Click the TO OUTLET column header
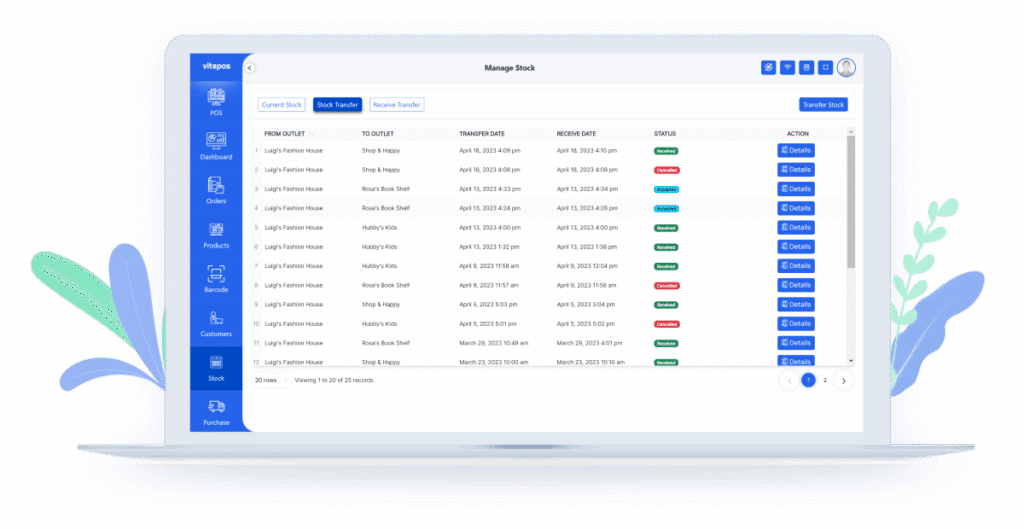This screenshot has width=1024, height=529. [x=378, y=134]
